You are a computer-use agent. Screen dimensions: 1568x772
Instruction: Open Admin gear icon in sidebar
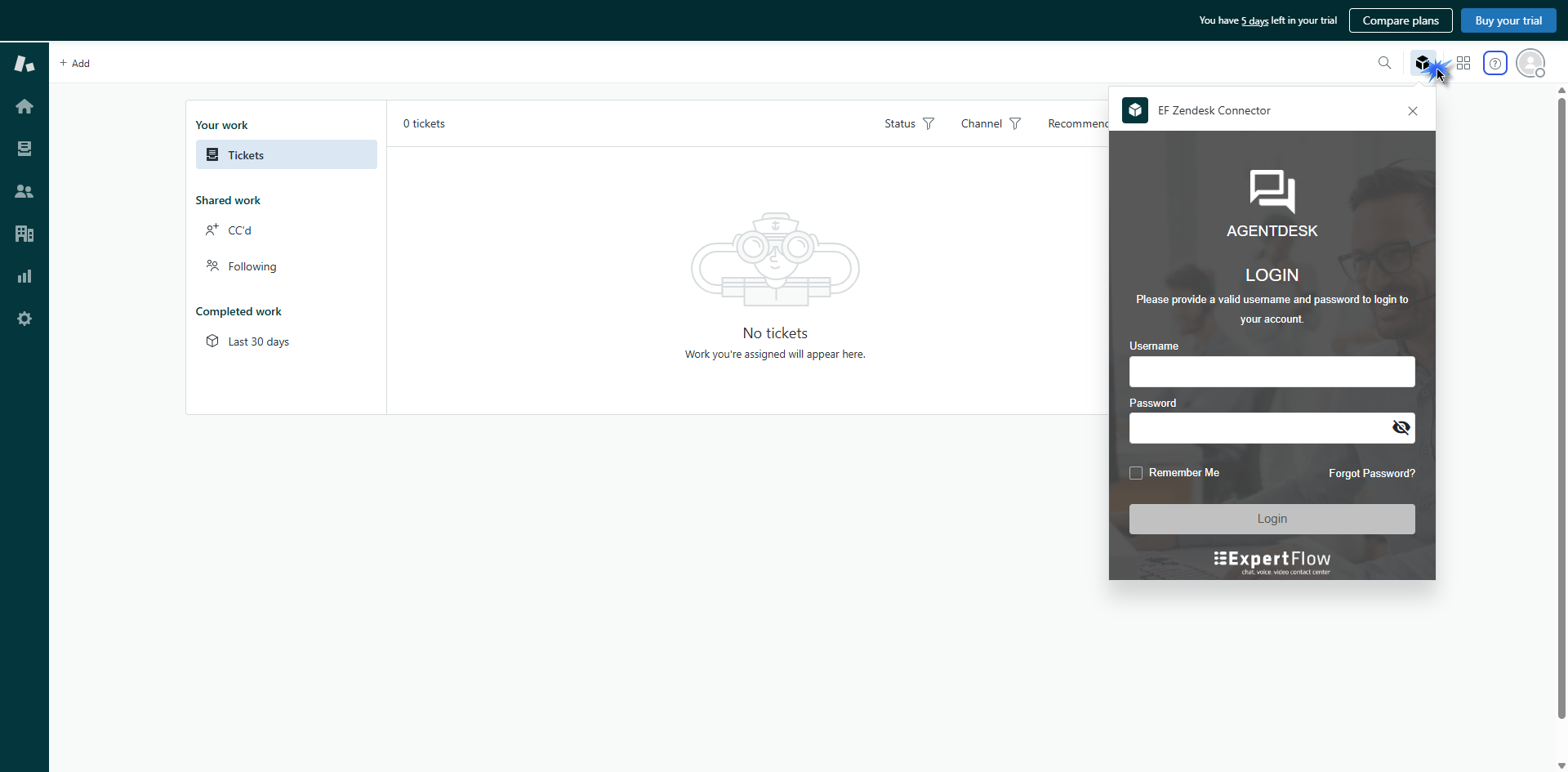24,319
